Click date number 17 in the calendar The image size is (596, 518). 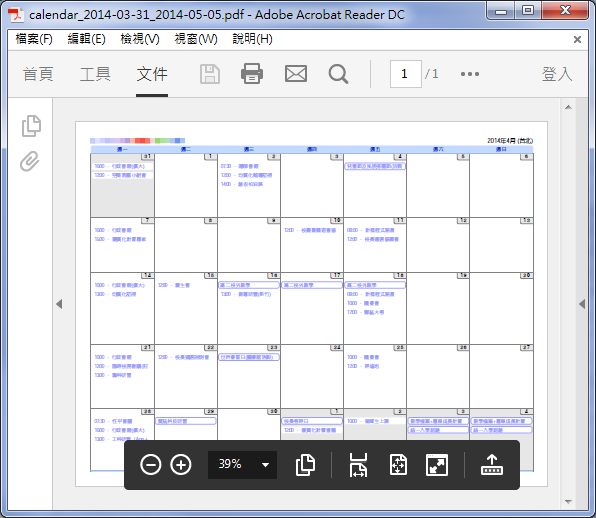click(x=337, y=275)
